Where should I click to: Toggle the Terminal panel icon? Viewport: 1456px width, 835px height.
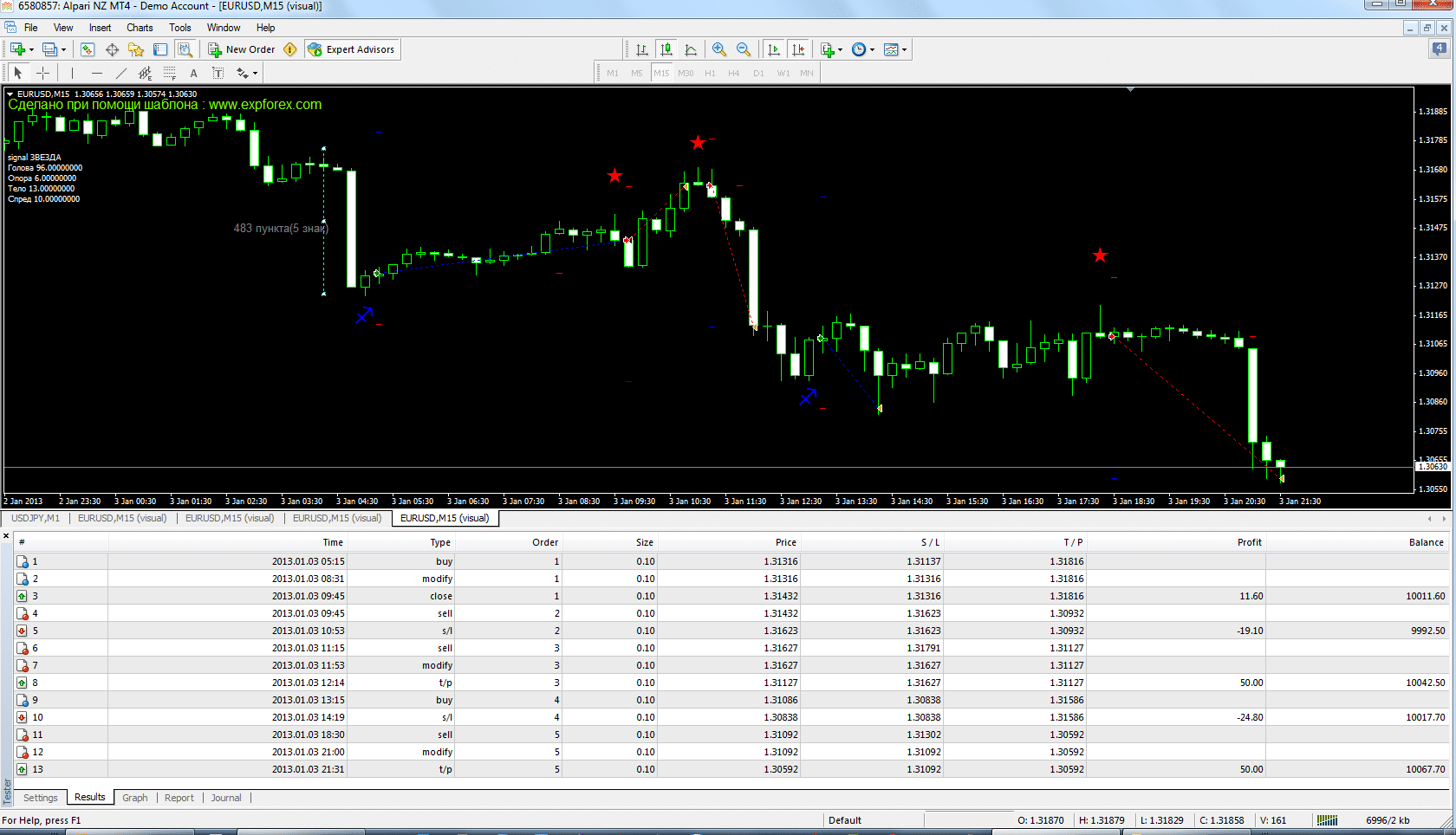[160, 49]
